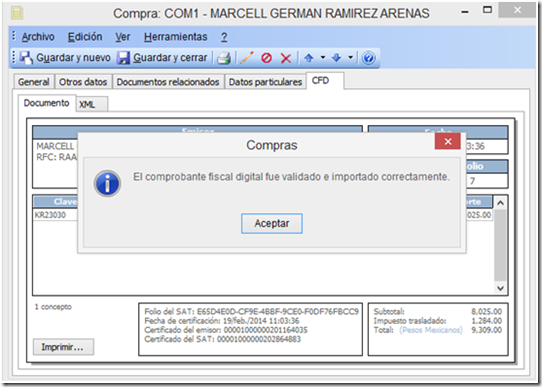Open the Edición menu
Viewport: 542px width, 387px height.
click(85, 37)
